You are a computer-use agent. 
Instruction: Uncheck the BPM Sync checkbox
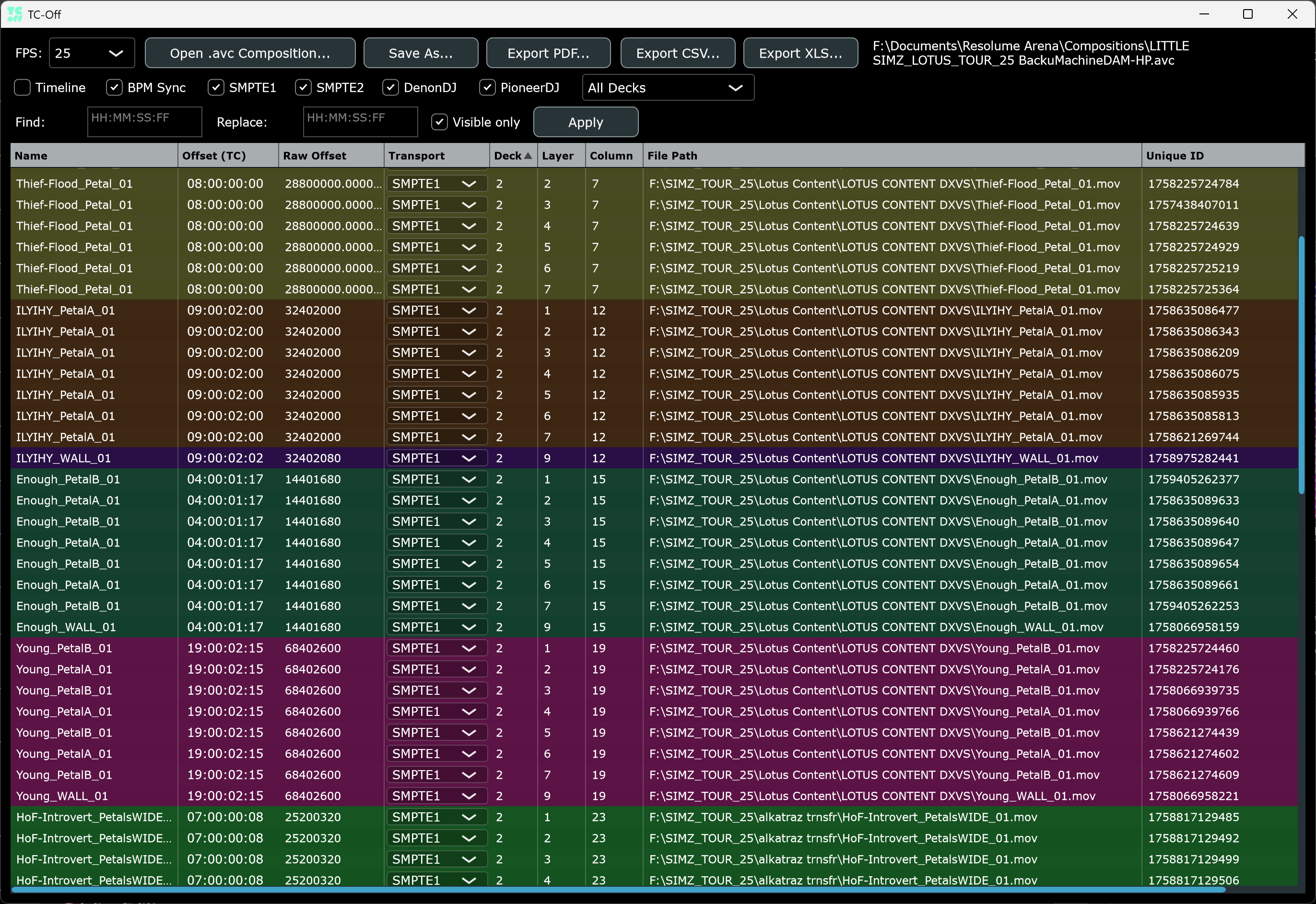(115, 88)
